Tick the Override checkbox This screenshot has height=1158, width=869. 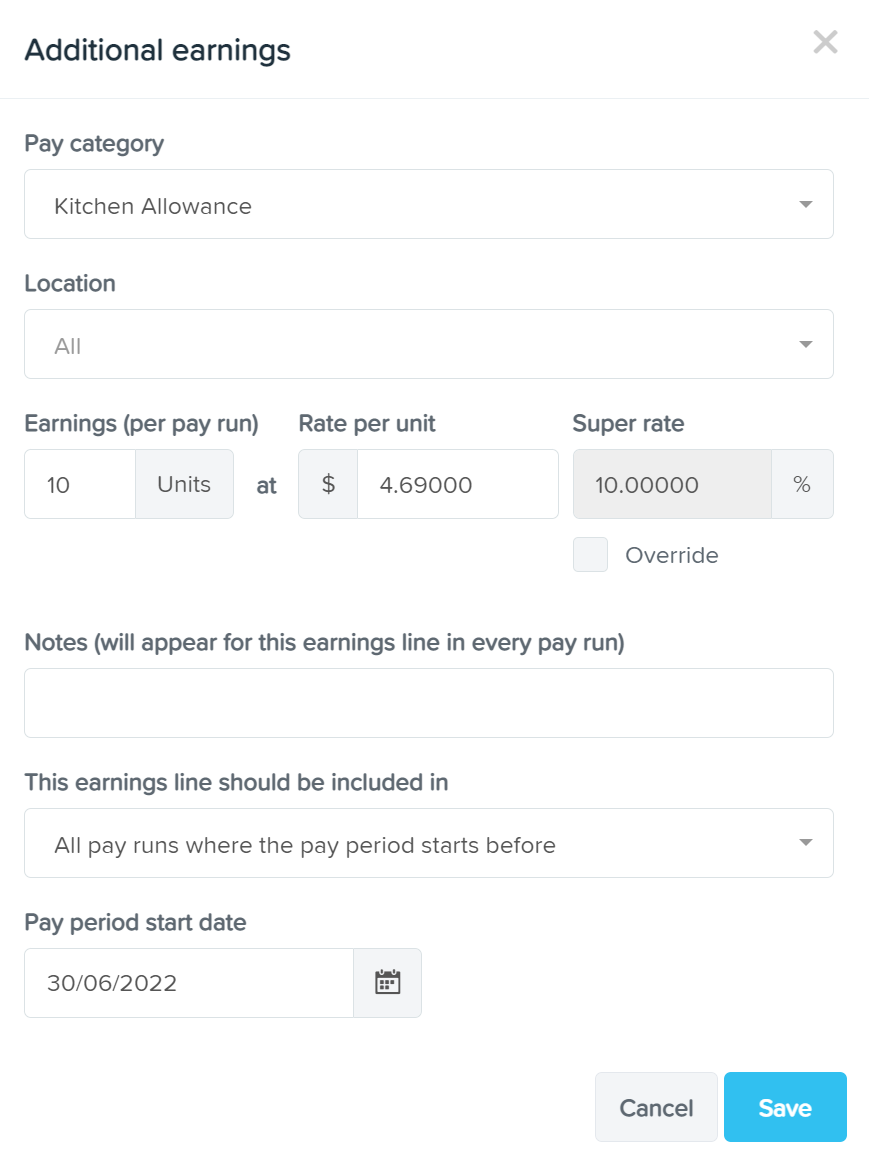[x=591, y=555]
